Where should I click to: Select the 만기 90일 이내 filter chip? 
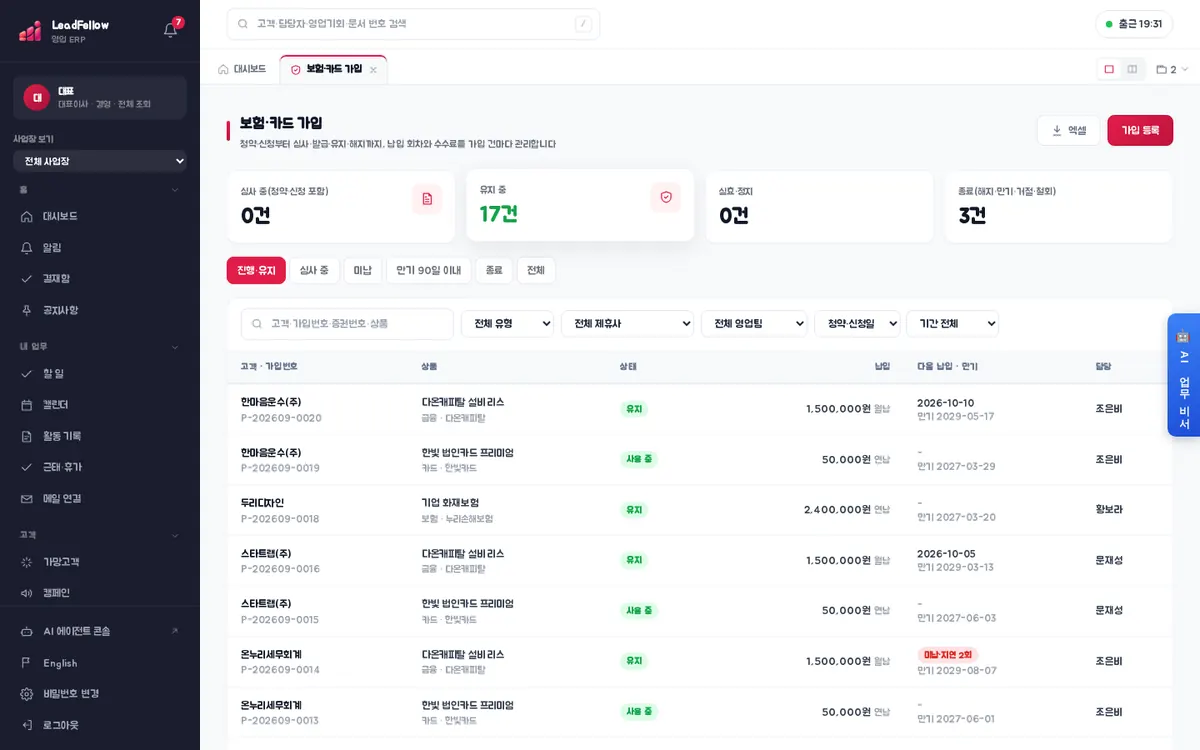(x=429, y=270)
